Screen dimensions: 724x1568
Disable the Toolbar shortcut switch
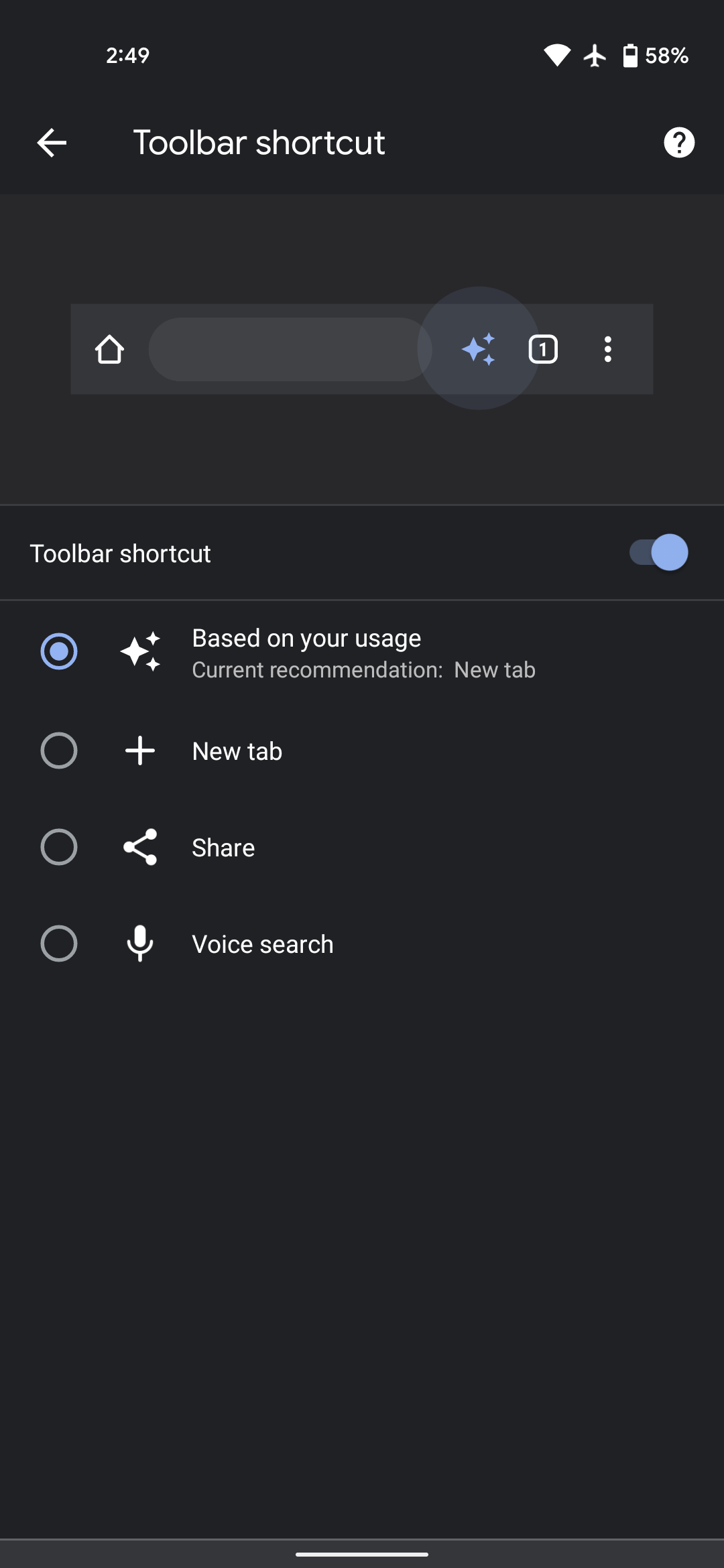[658, 553]
